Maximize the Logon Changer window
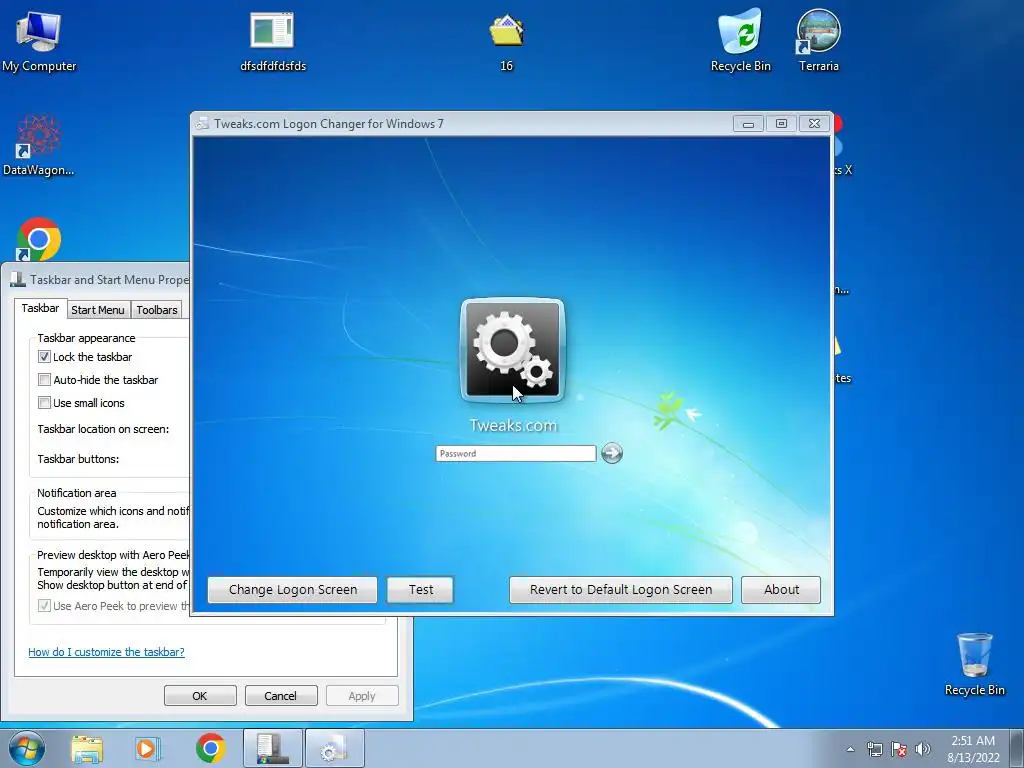The height and width of the screenshot is (768, 1024). coord(781,123)
